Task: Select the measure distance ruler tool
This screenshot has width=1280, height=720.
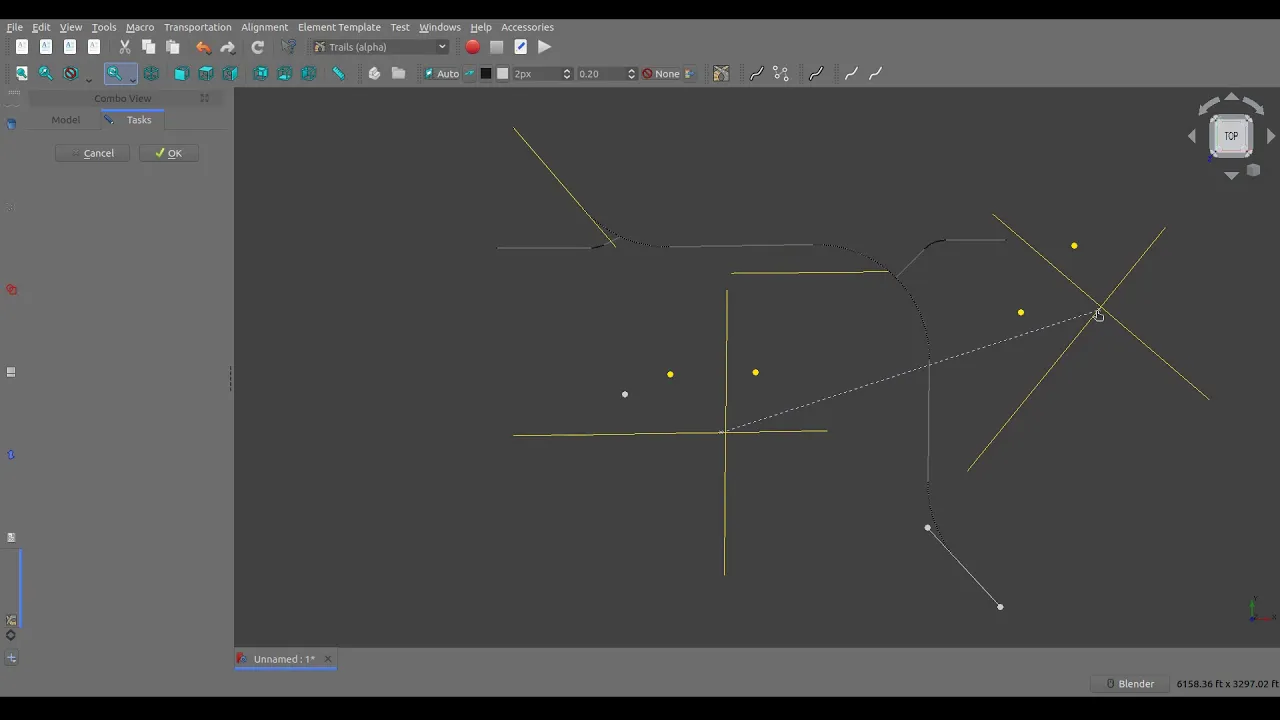Action: click(339, 74)
